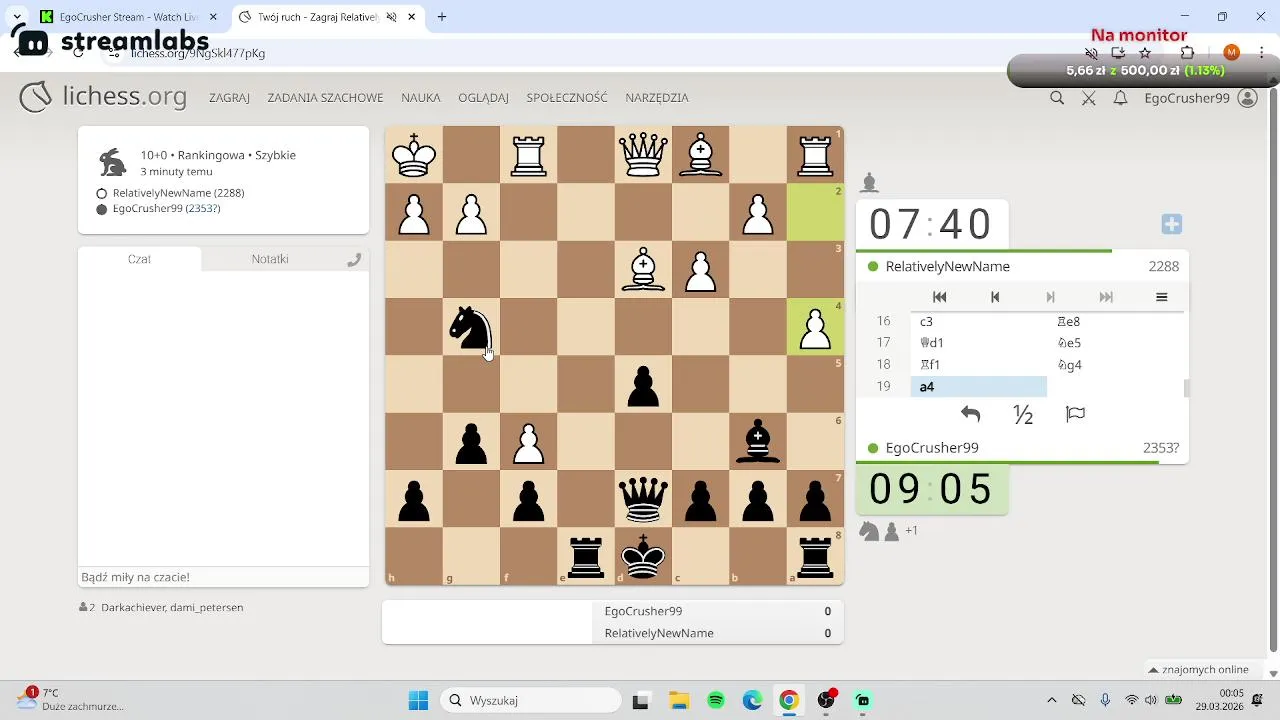The height and width of the screenshot is (720, 1280).
Task: Open the lichess search magnifier icon
Action: click(1057, 98)
